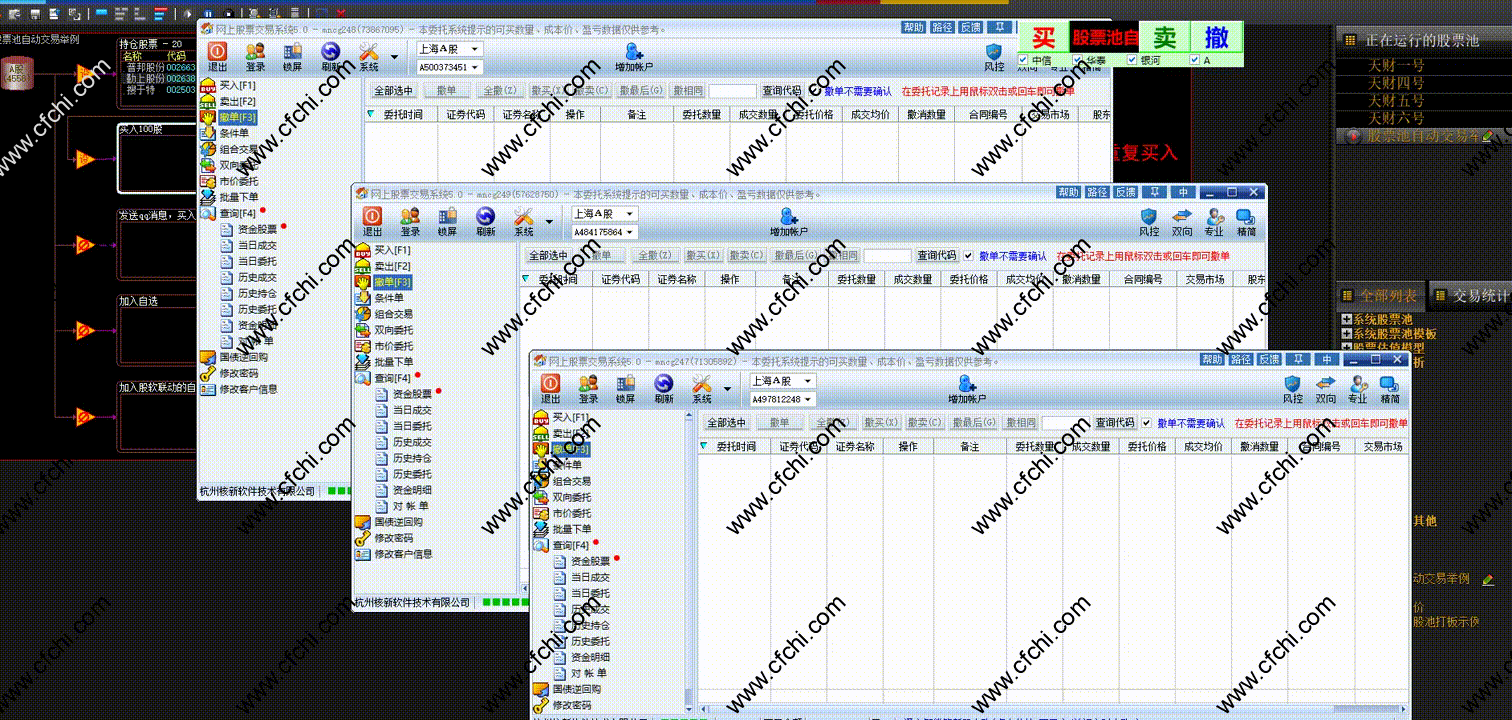Switch to 交易统计 tab
The image size is (1512, 720).
[x=1472, y=296]
